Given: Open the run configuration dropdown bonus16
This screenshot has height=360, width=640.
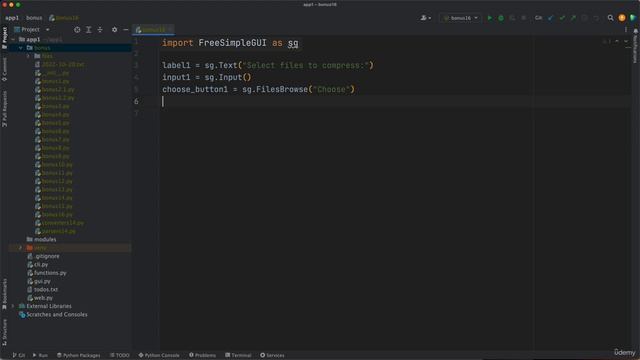Looking at the screenshot, I should 460,18.
